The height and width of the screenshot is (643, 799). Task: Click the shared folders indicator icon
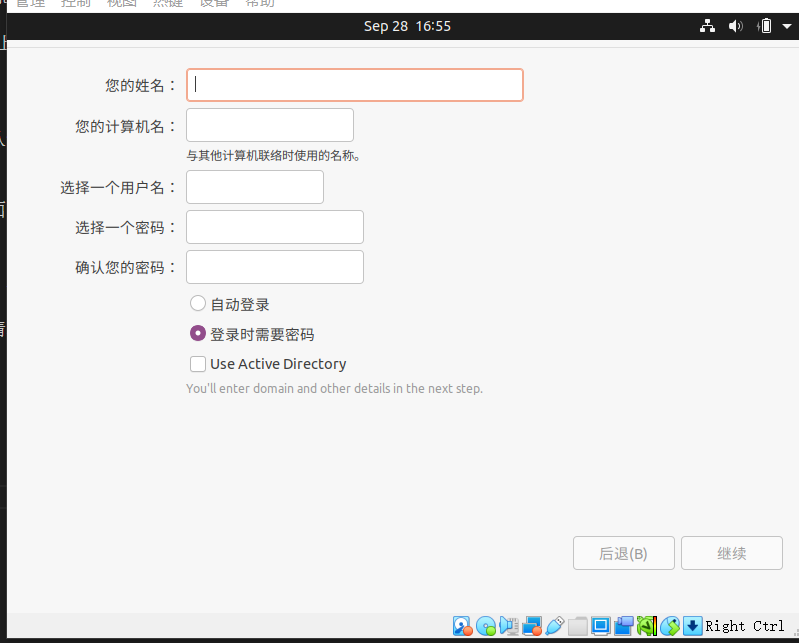pos(578,626)
